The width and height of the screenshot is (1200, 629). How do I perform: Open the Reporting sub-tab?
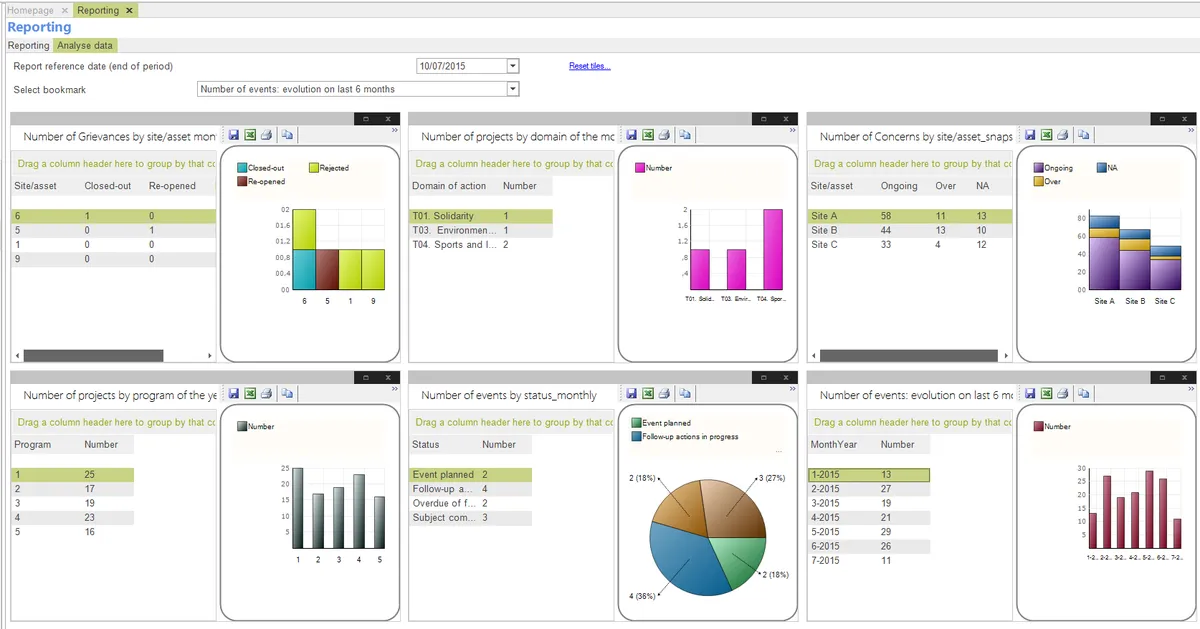tap(28, 45)
